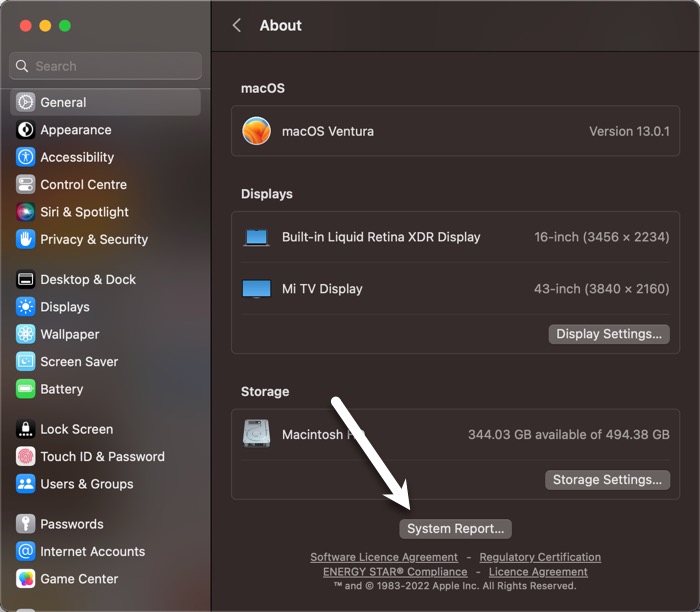Click 344.03 GB available of 494.38 GB

tap(569, 434)
